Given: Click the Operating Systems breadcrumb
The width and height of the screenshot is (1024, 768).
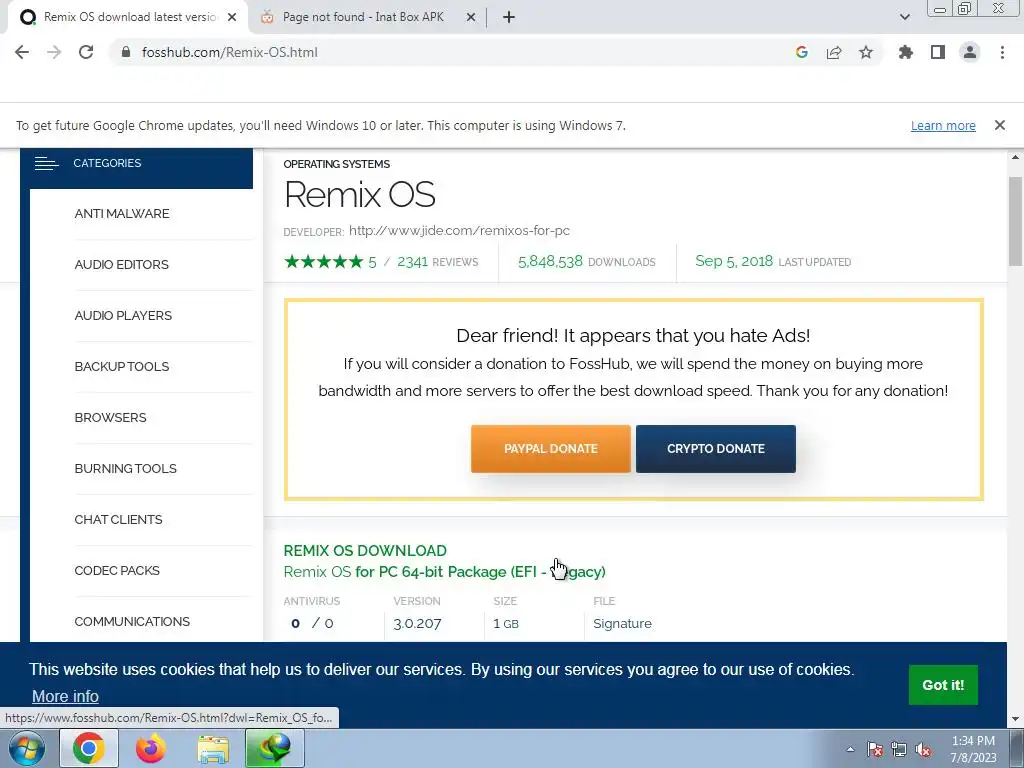Looking at the screenshot, I should pyautogui.click(x=336, y=164).
